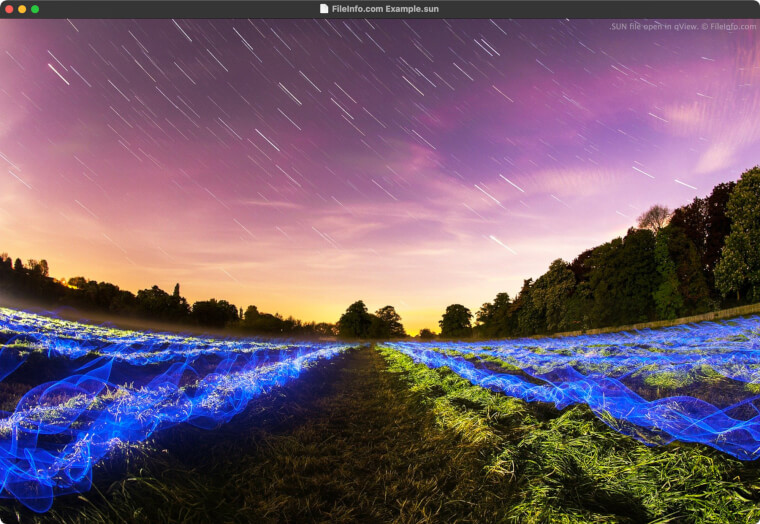The height and width of the screenshot is (524, 760).
Task: Click the purple sky in image center
Action: point(380,150)
